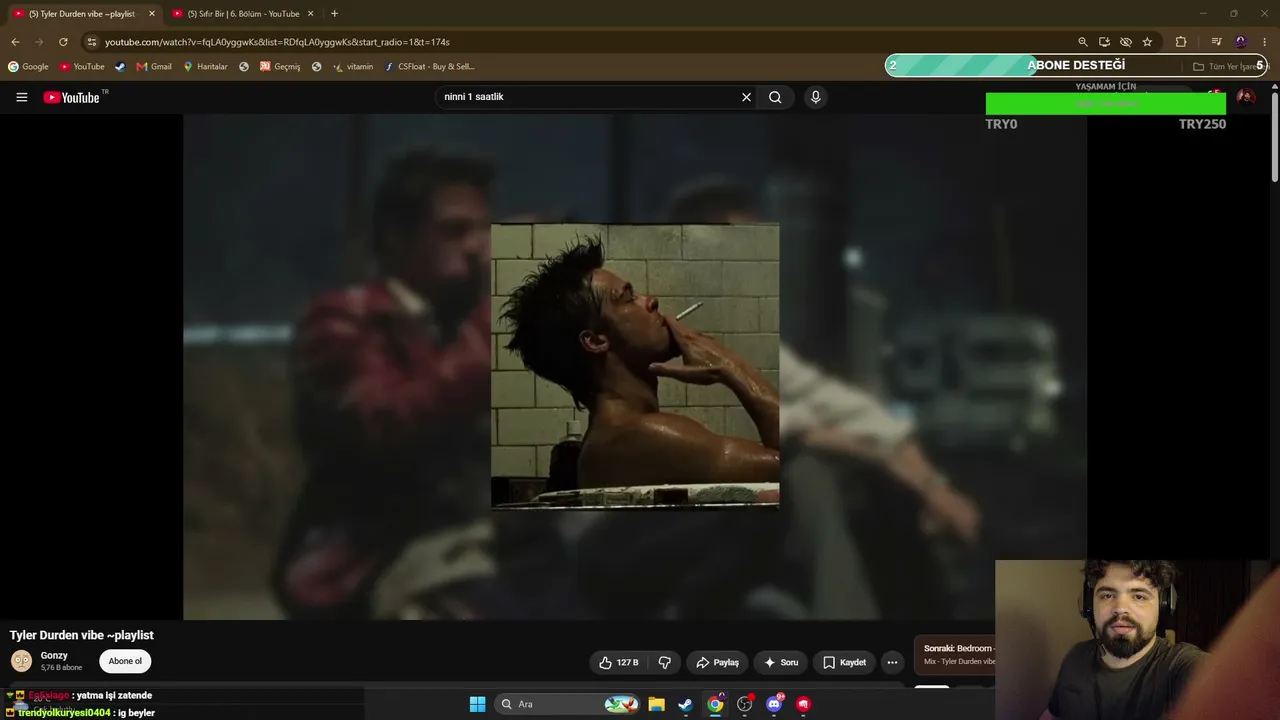This screenshot has width=1280, height=720.
Task: Open the Google bookmark
Action: coord(28,66)
